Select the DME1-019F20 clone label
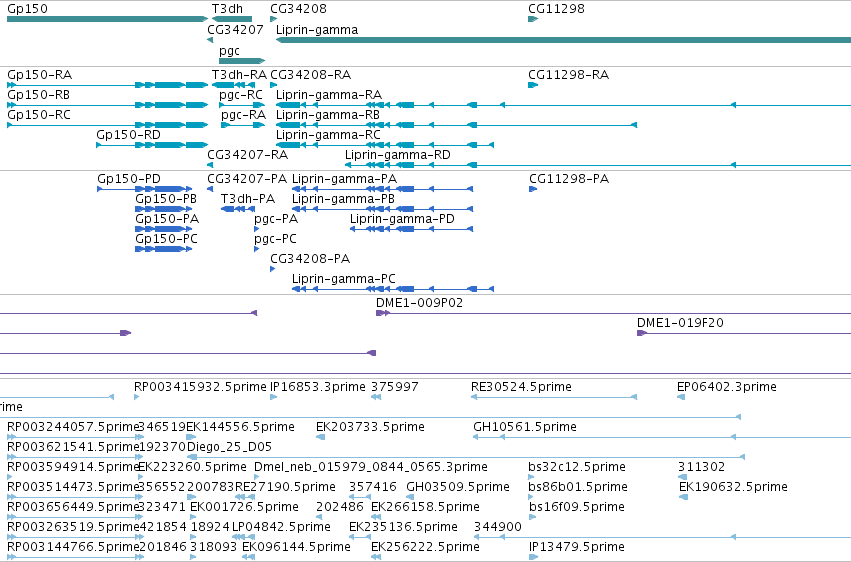 (x=681, y=323)
